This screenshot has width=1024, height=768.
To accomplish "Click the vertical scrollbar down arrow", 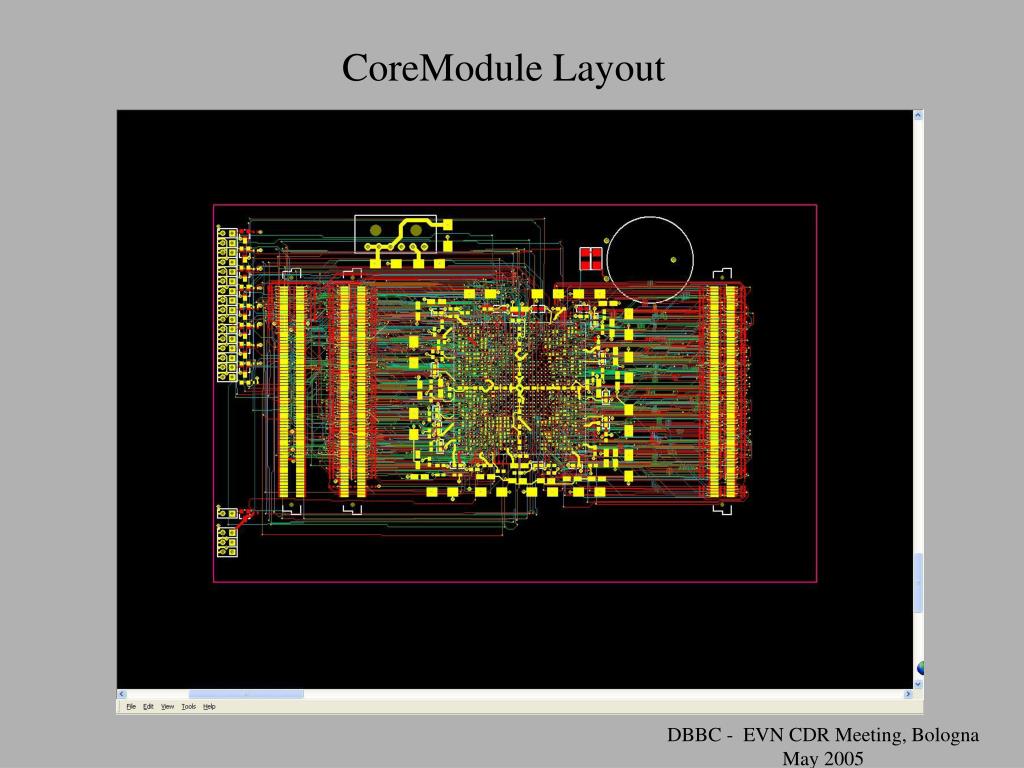I will [x=918, y=684].
